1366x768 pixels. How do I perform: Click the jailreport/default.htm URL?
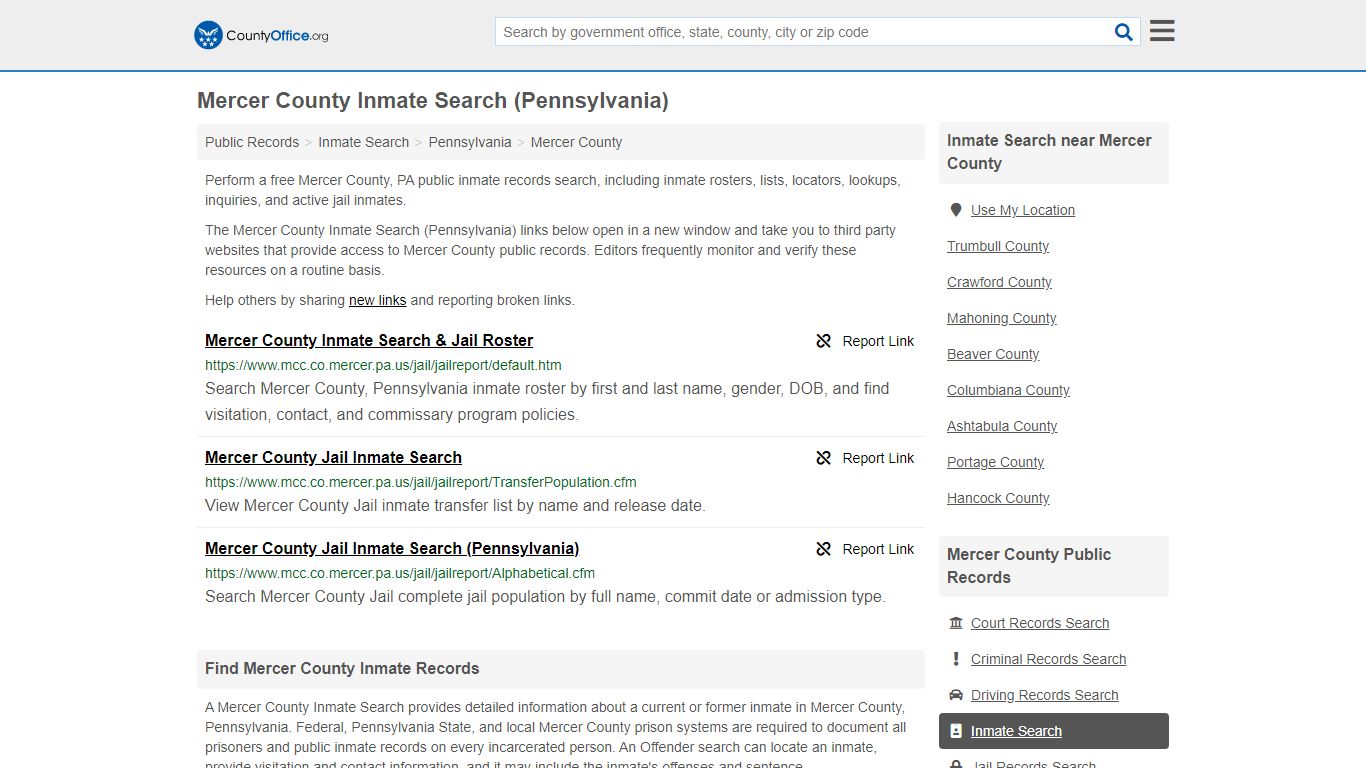(383, 365)
